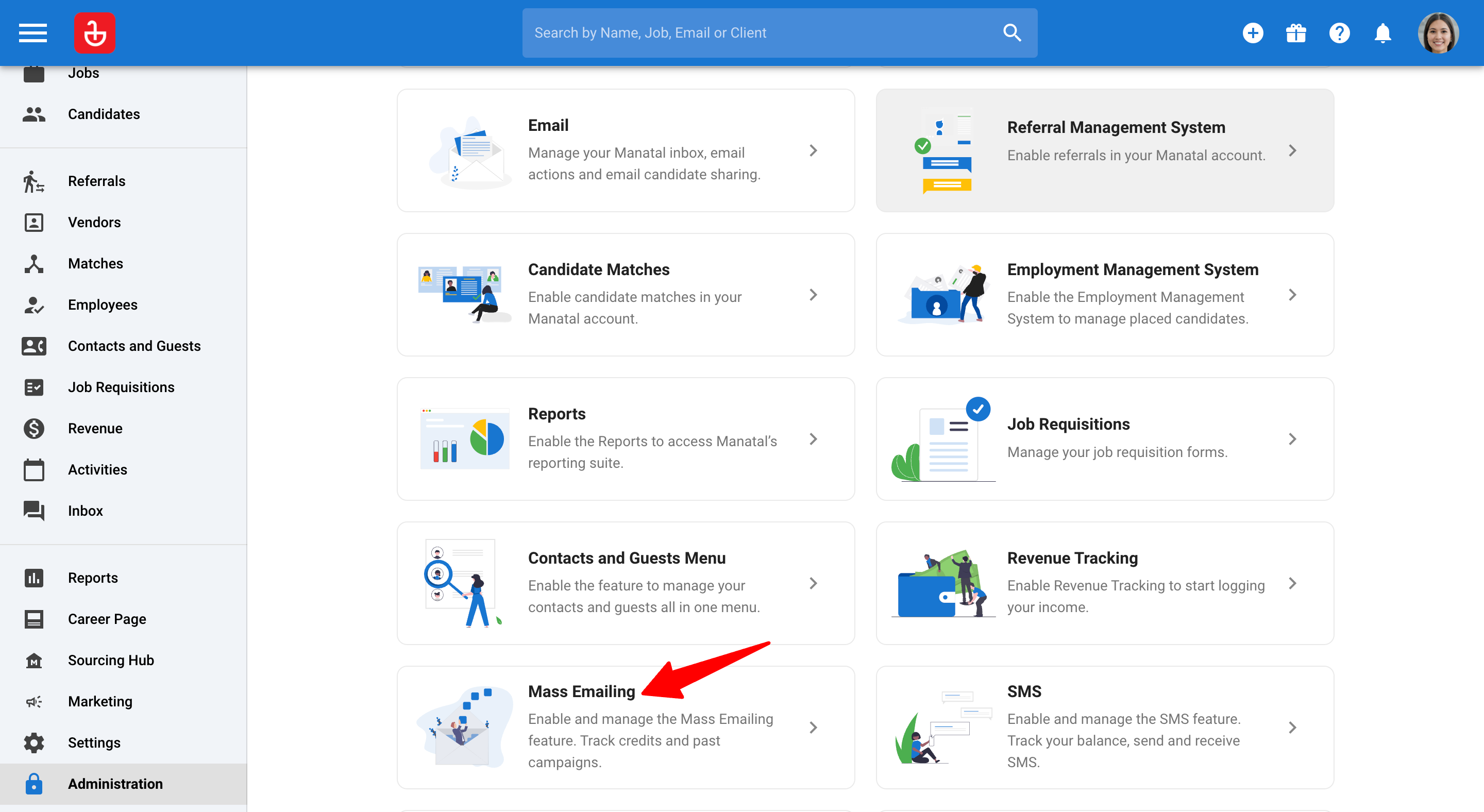
Task: Expand the Job Requisitions card chevron
Action: tap(1292, 439)
